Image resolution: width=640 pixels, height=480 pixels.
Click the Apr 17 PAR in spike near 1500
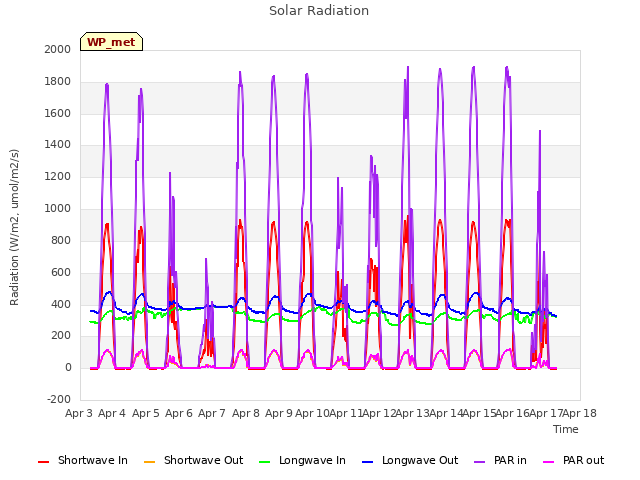(540, 131)
